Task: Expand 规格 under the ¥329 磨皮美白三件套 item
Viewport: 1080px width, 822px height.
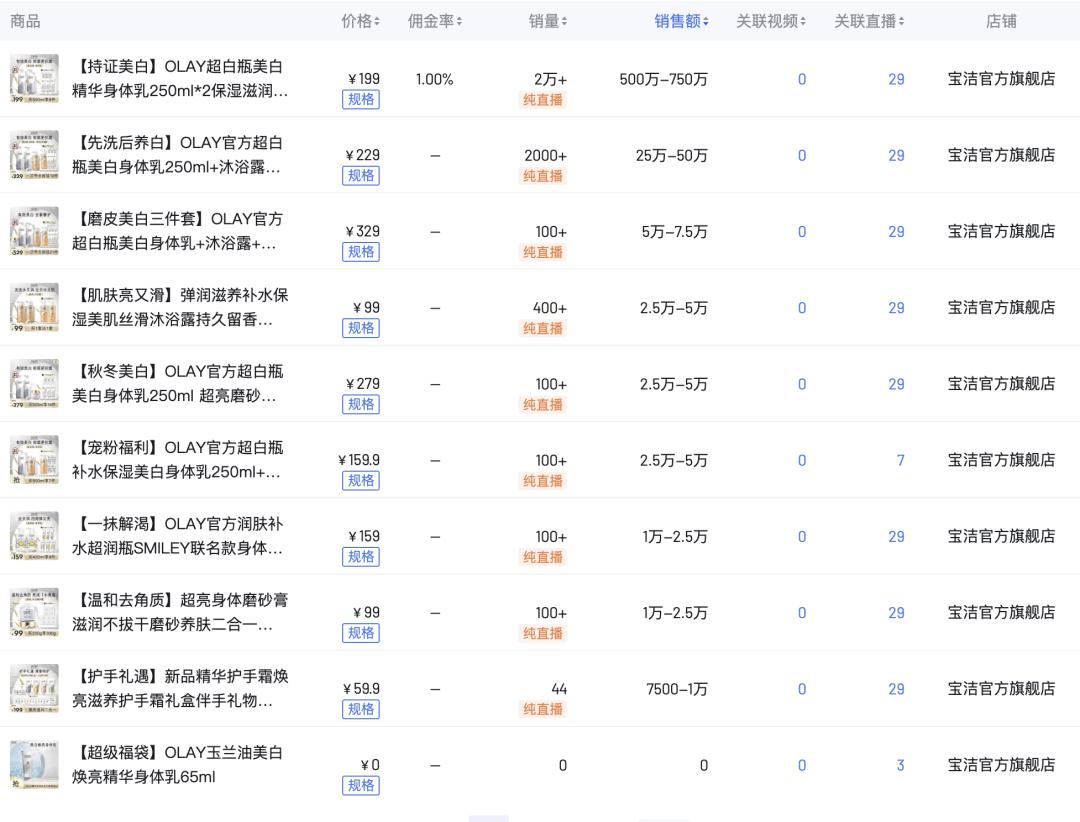Action: [x=361, y=252]
